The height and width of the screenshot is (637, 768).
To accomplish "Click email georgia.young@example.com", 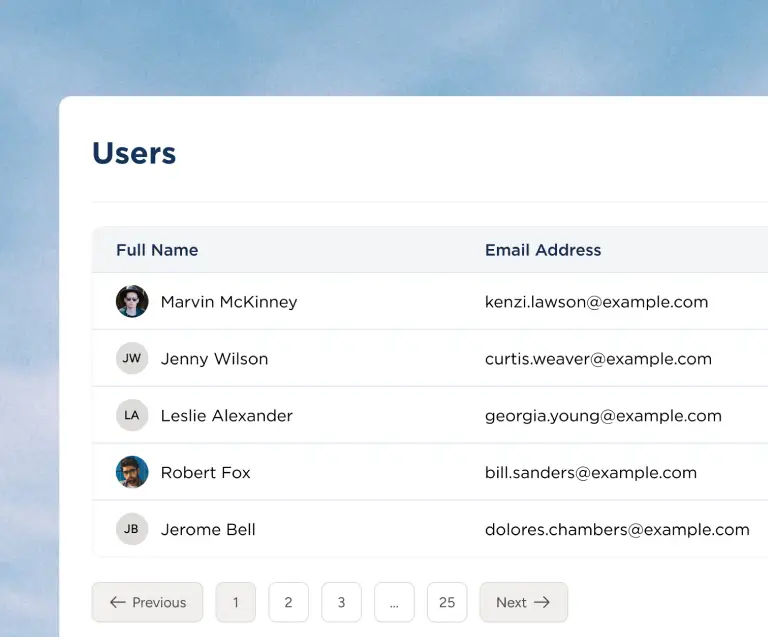I will pos(603,416).
